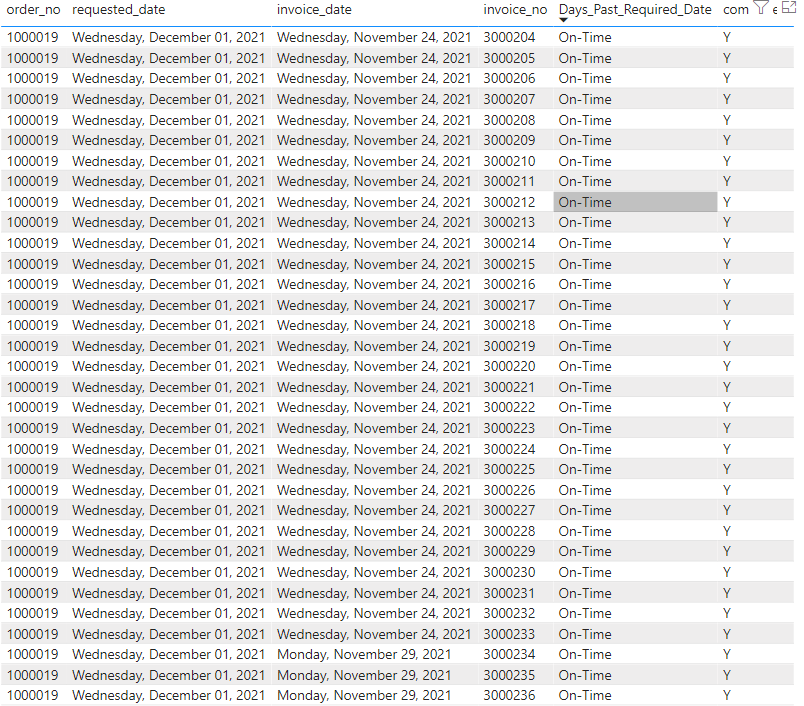Select invoice number 3000218
Image resolution: width=804 pixels, height=706 pixels.
[x=509, y=326]
